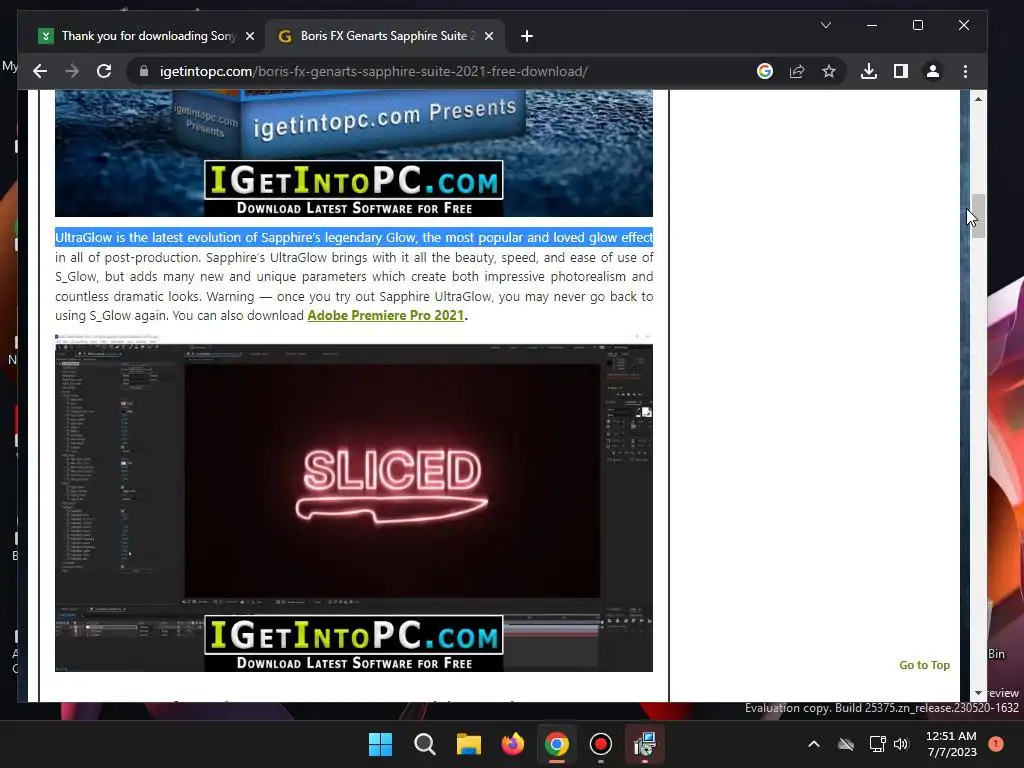
Task: Select the Boris FX Genarts Sapphire Suite tab
Action: (x=384, y=36)
